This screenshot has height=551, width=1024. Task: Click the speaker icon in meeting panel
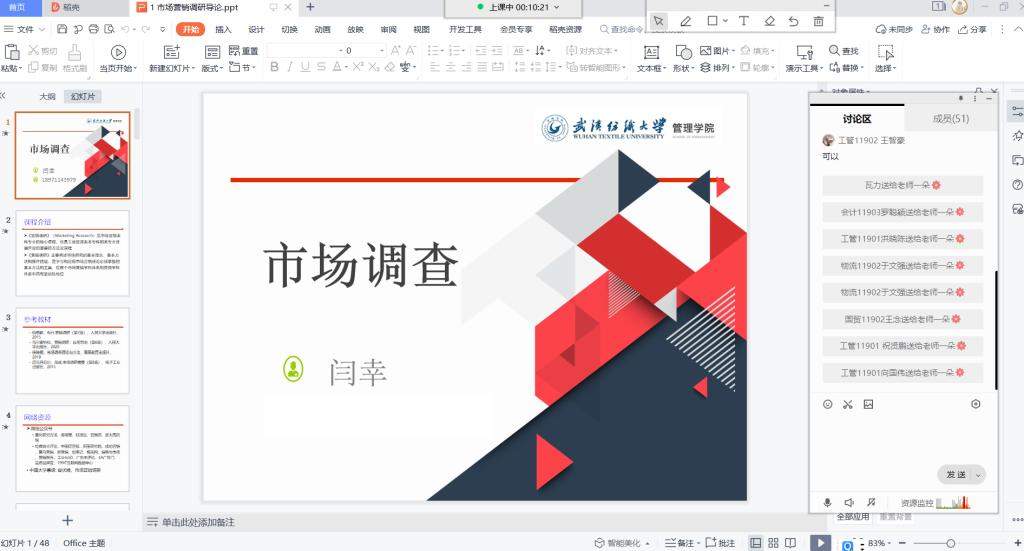(849, 502)
